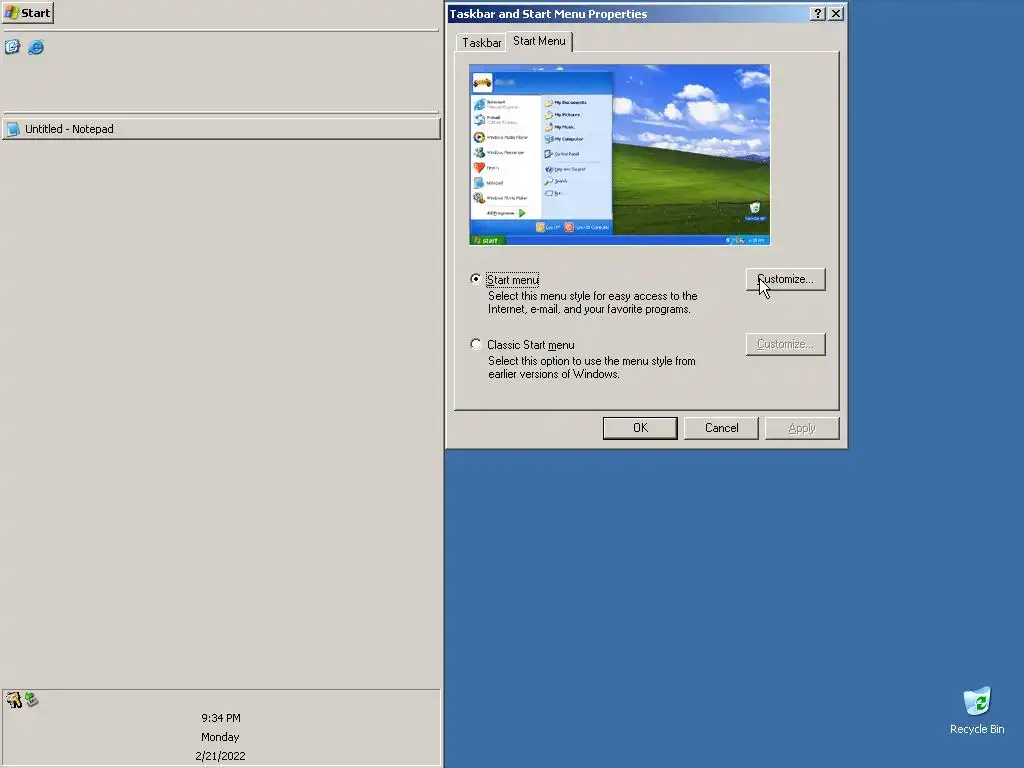Open the Start button in the taskbar
1024x768 pixels.
pos(28,12)
